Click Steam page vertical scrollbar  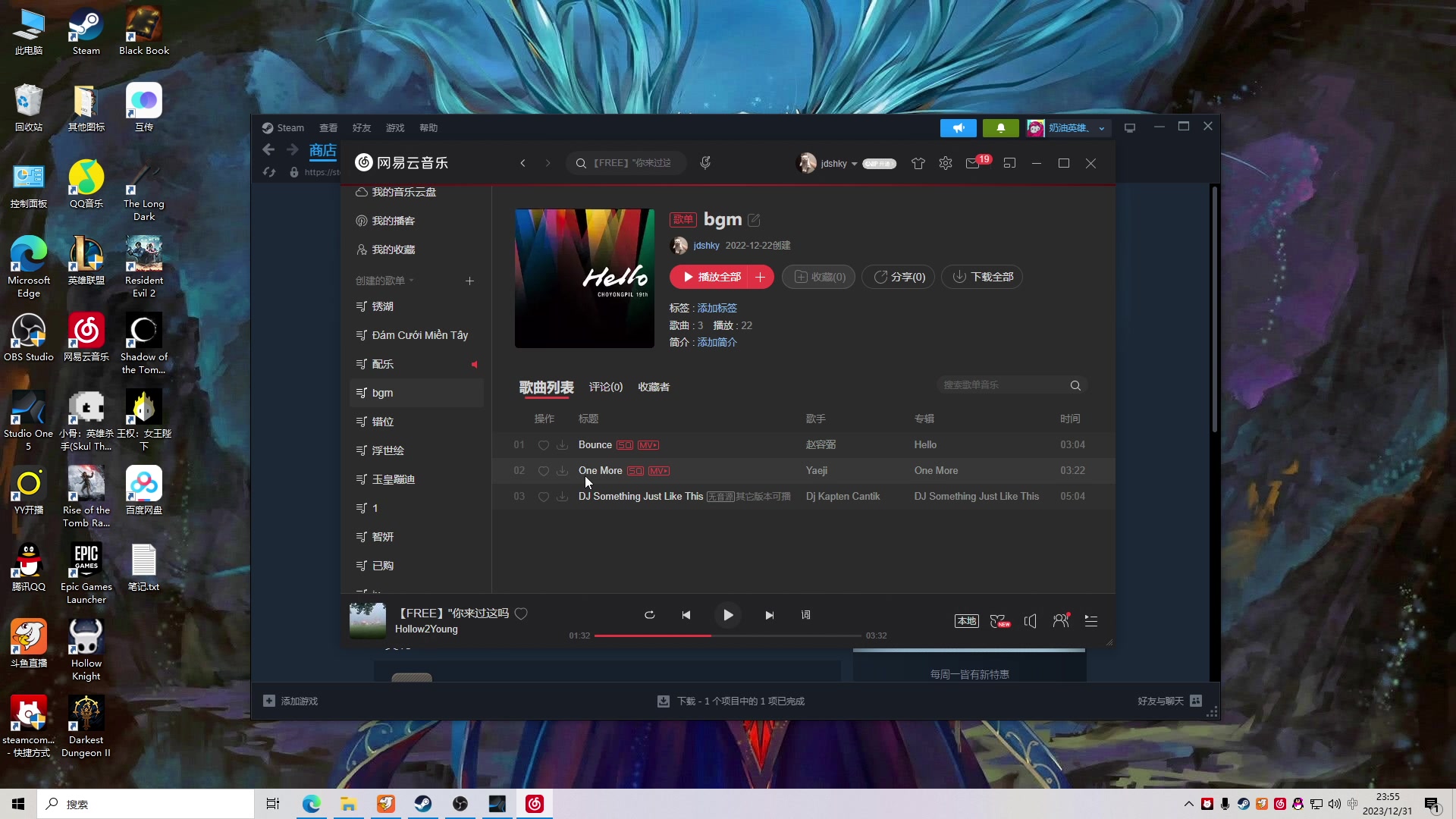click(x=1214, y=309)
